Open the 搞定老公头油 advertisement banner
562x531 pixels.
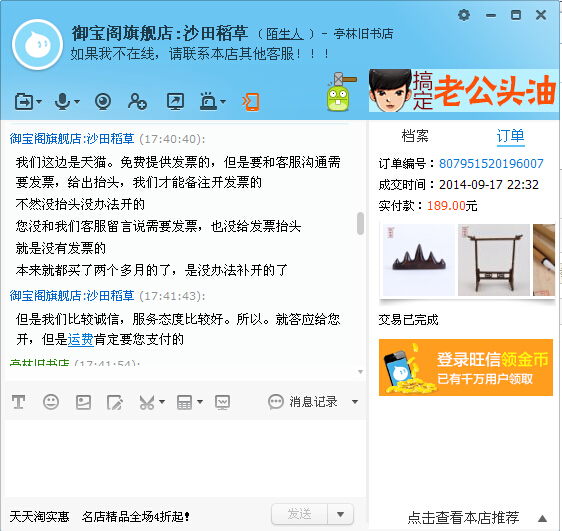click(464, 90)
